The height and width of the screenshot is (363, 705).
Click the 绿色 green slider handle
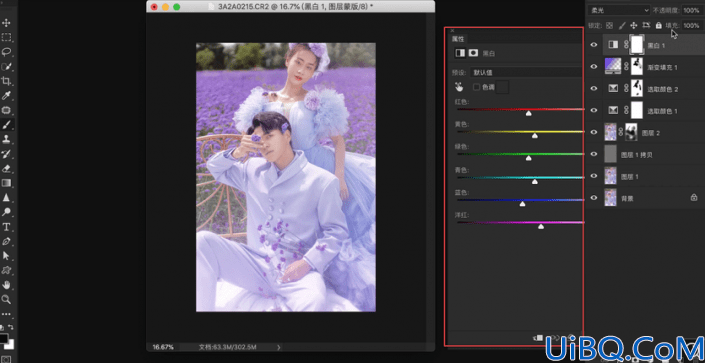529,158
